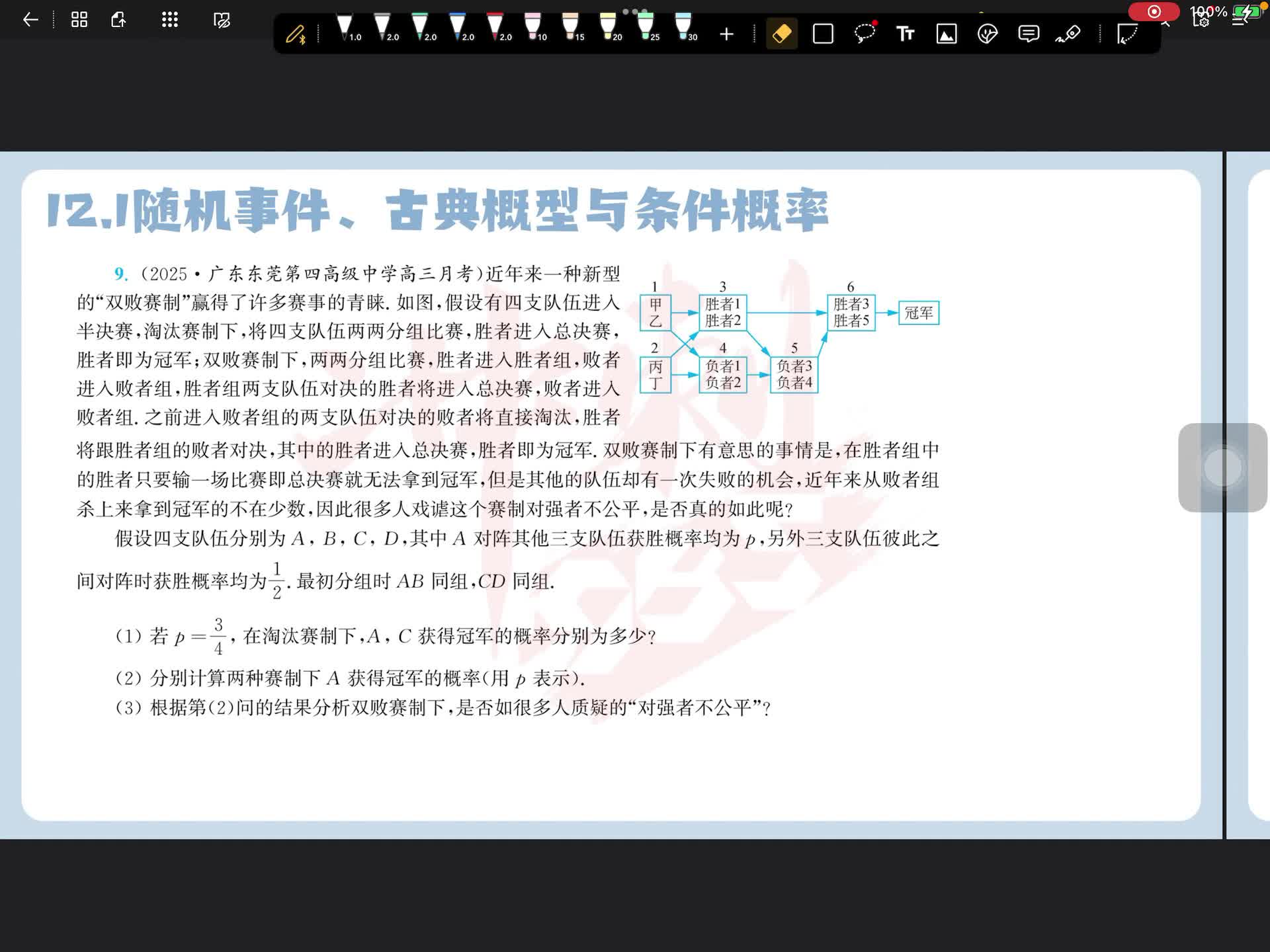Choose the Text tool
This screenshot has width=1270, height=952.
click(x=905, y=34)
